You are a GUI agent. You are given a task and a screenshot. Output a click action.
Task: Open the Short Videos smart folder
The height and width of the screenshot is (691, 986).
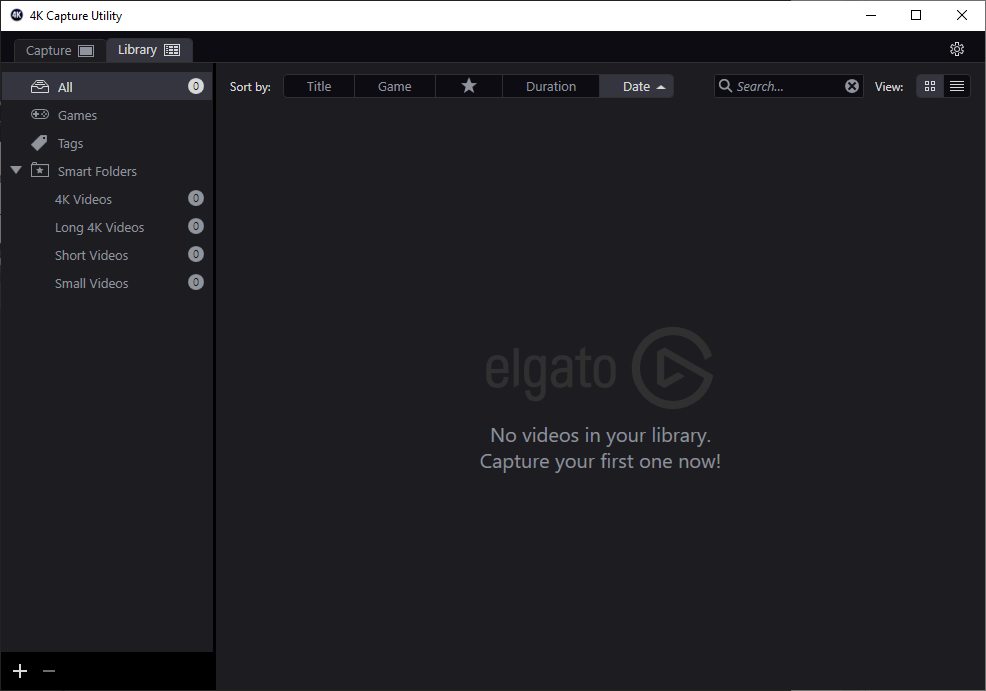tap(107, 255)
